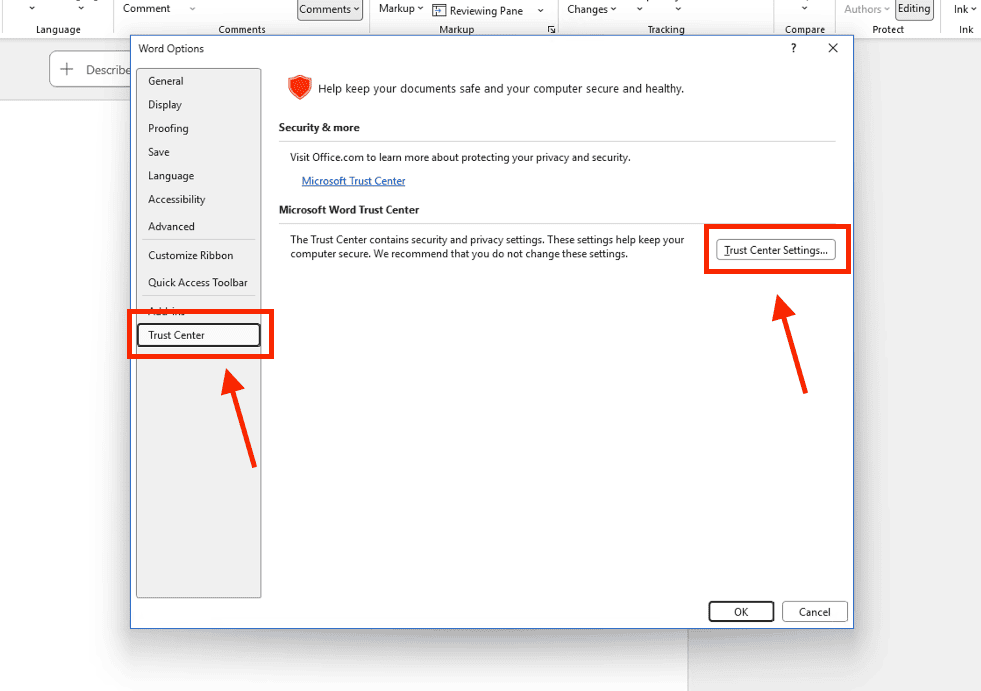Click the plus icon beside Describe
Image resolution: width=981 pixels, height=691 pixels.
pos(67,69)
